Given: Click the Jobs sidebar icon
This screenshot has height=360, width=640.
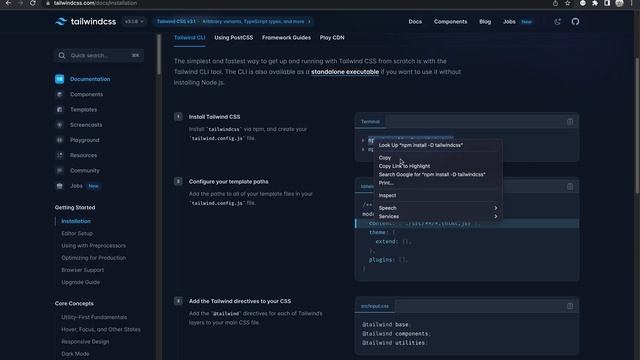Looking at the screenshot, I should click(x=60, y=186).
